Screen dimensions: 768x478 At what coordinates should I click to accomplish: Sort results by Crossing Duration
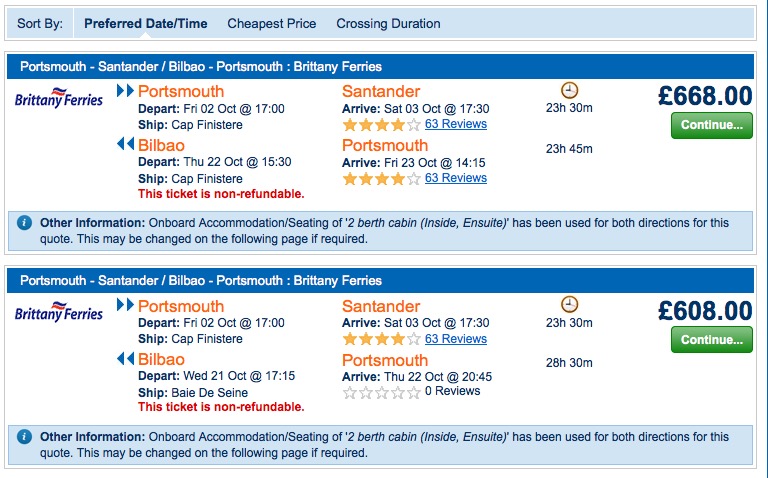[388, 24]
